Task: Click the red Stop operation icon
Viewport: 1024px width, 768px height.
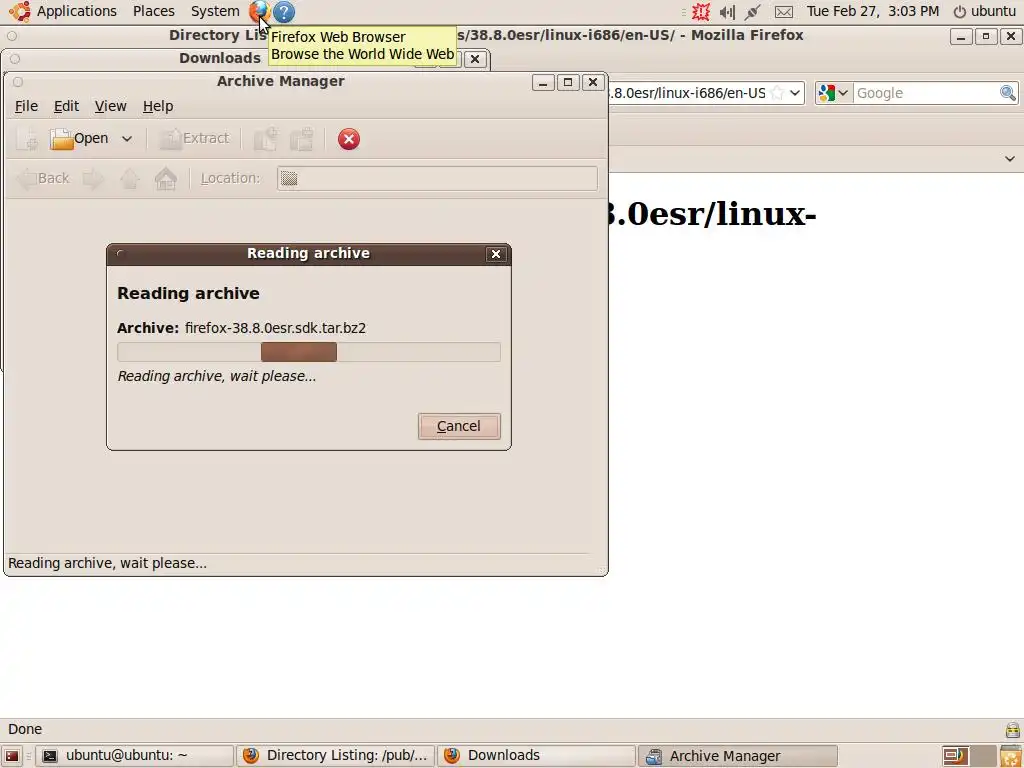Action: (x=349, y=139)
